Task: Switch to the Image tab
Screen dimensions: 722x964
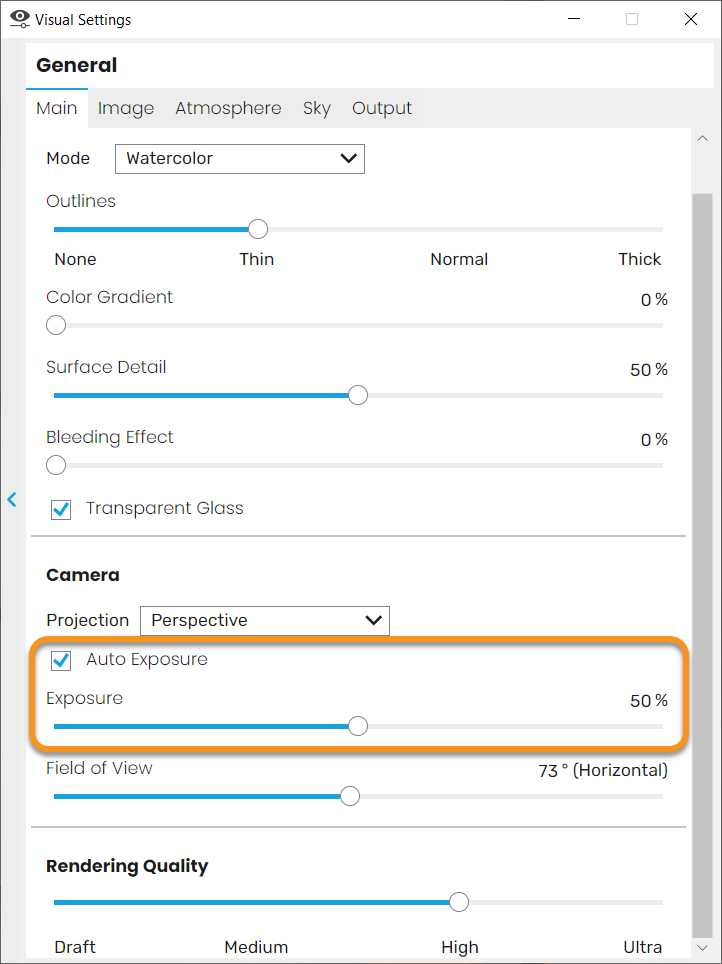Action: tap(126, 107)
